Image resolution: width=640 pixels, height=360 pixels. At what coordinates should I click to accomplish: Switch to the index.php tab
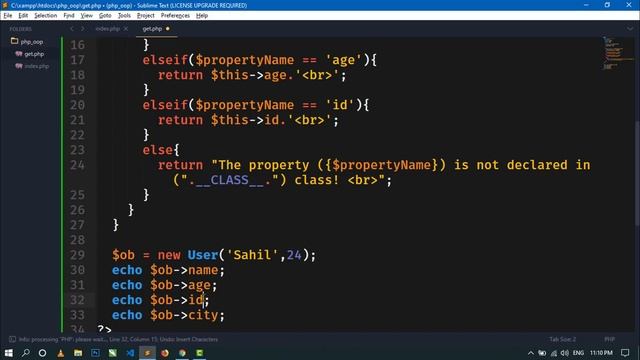(107, 29)
